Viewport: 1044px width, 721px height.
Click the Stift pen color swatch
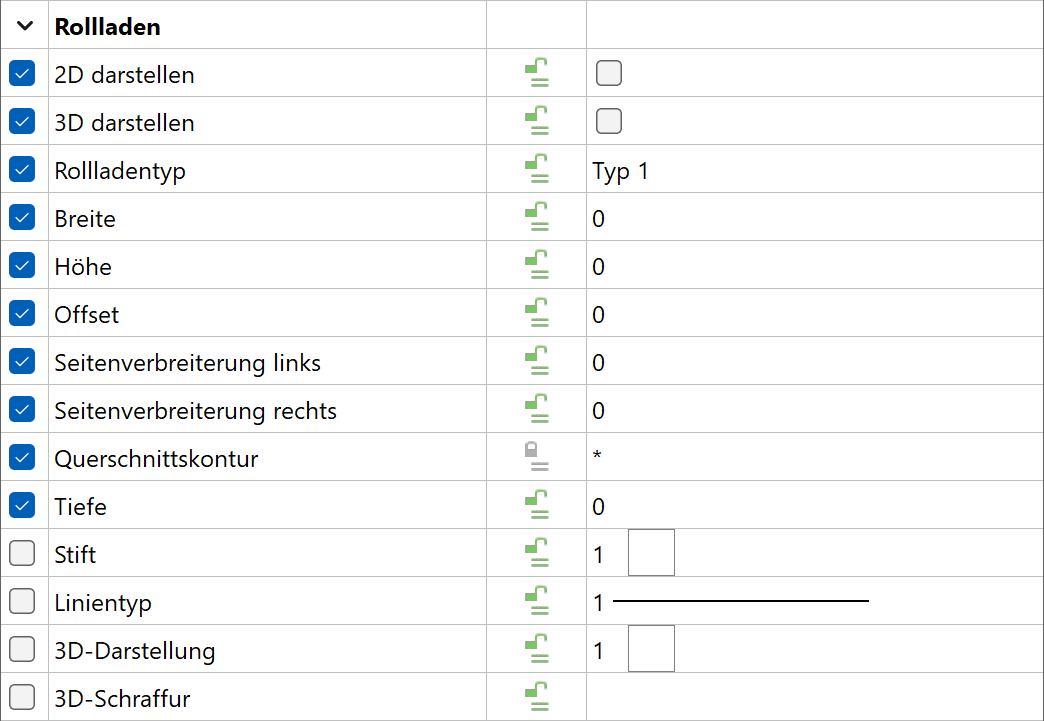tap(651, 553)
